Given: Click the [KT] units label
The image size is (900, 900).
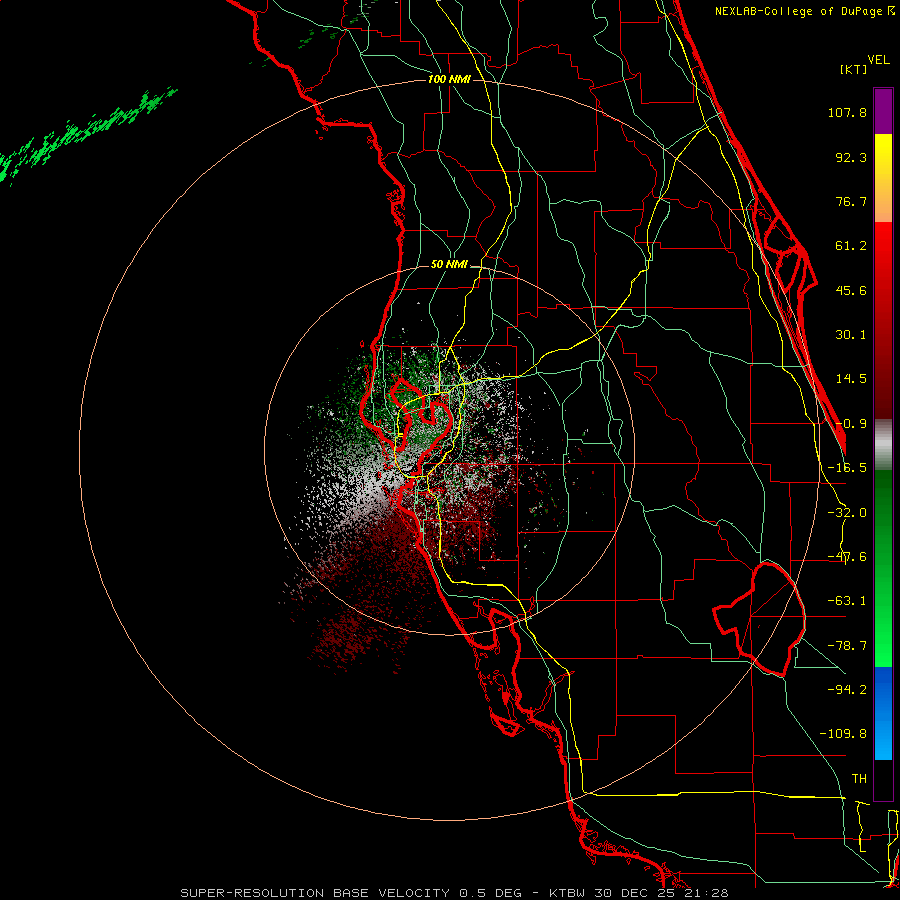Looking at the screenshot, I should (x=854, y=69).
